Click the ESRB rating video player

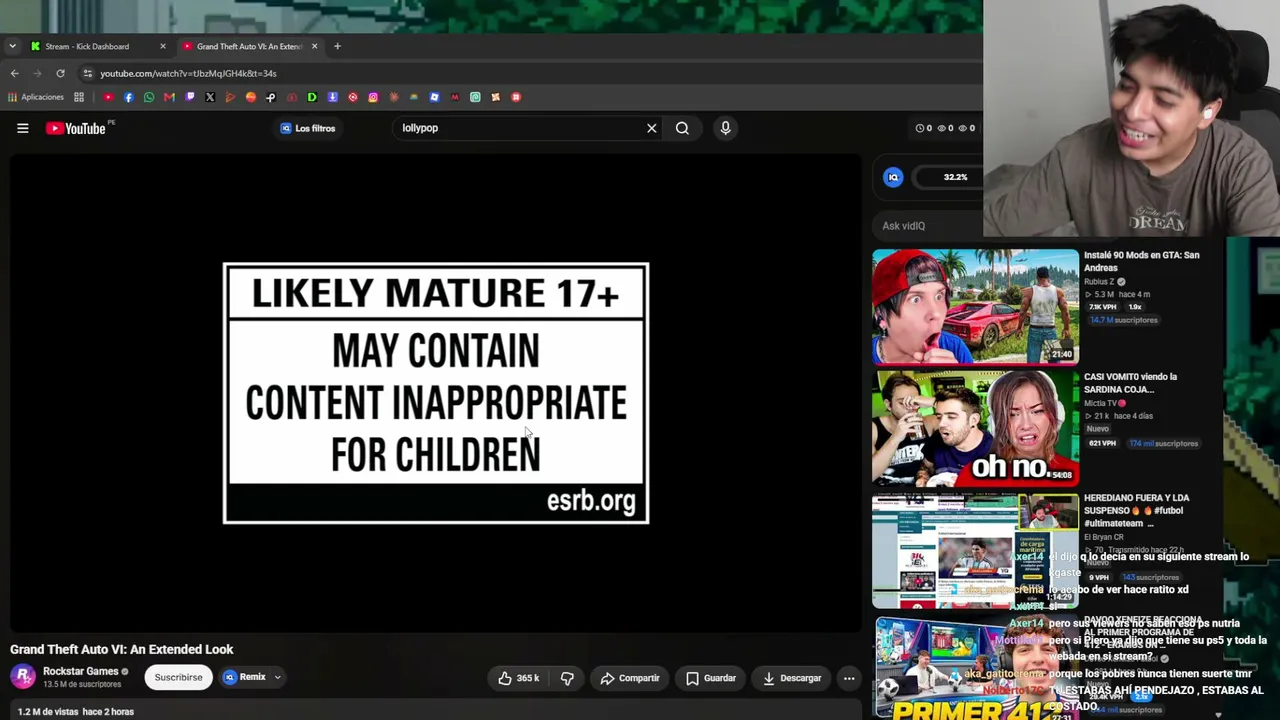[x=436, y=393]
